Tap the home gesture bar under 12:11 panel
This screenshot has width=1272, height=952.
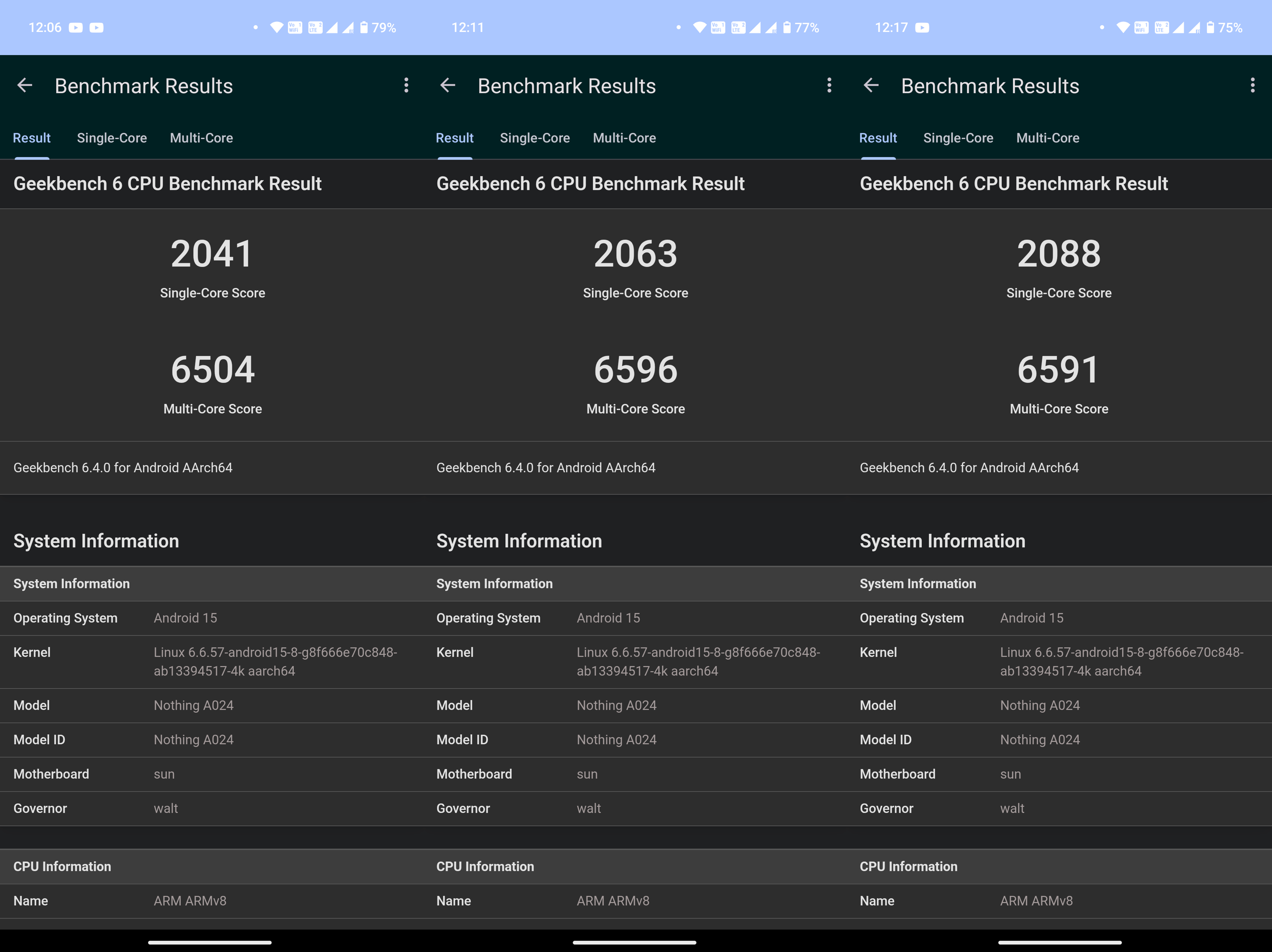pyautogui.click(x=634, y=942)
